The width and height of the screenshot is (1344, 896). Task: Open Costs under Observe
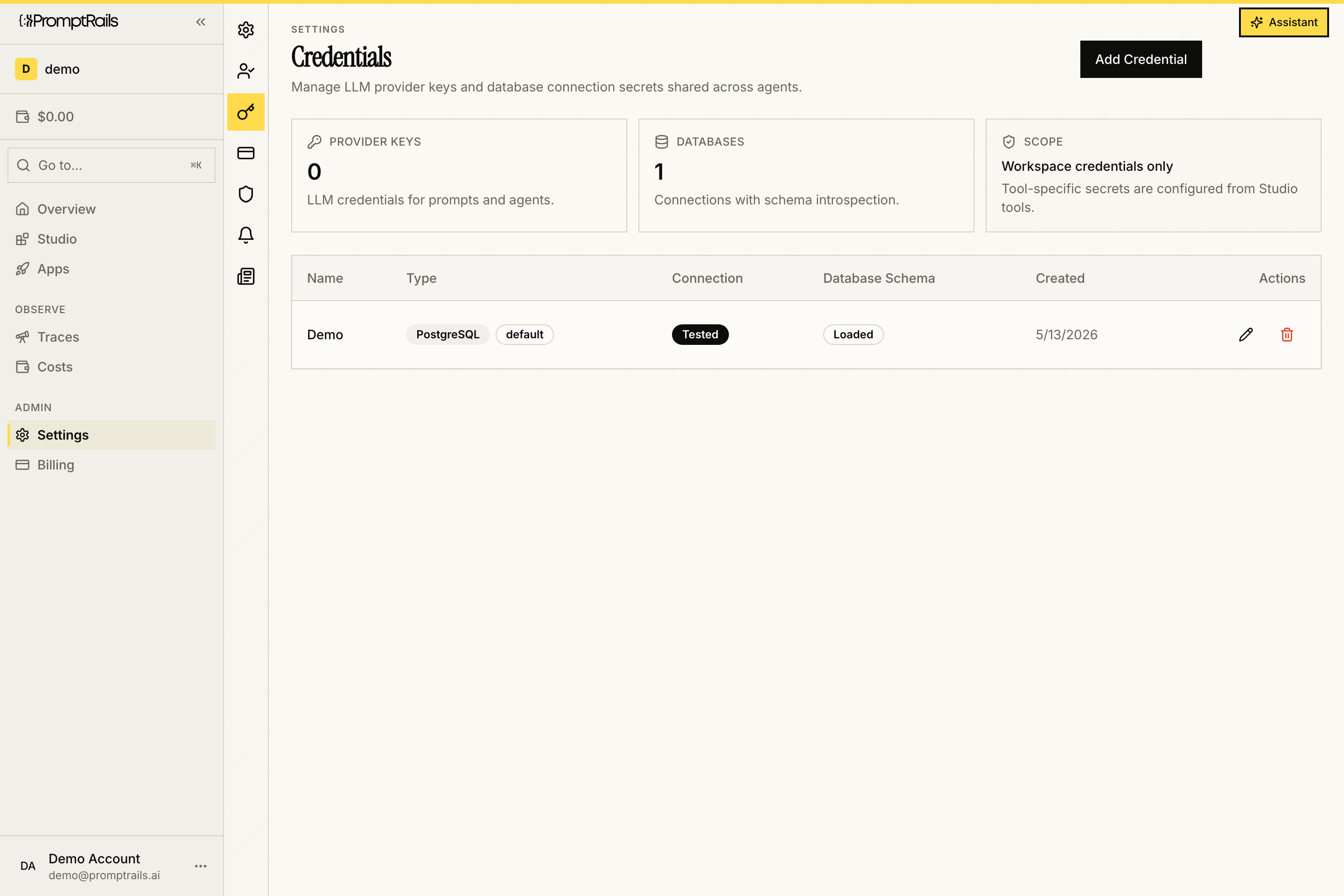point(112,367)
